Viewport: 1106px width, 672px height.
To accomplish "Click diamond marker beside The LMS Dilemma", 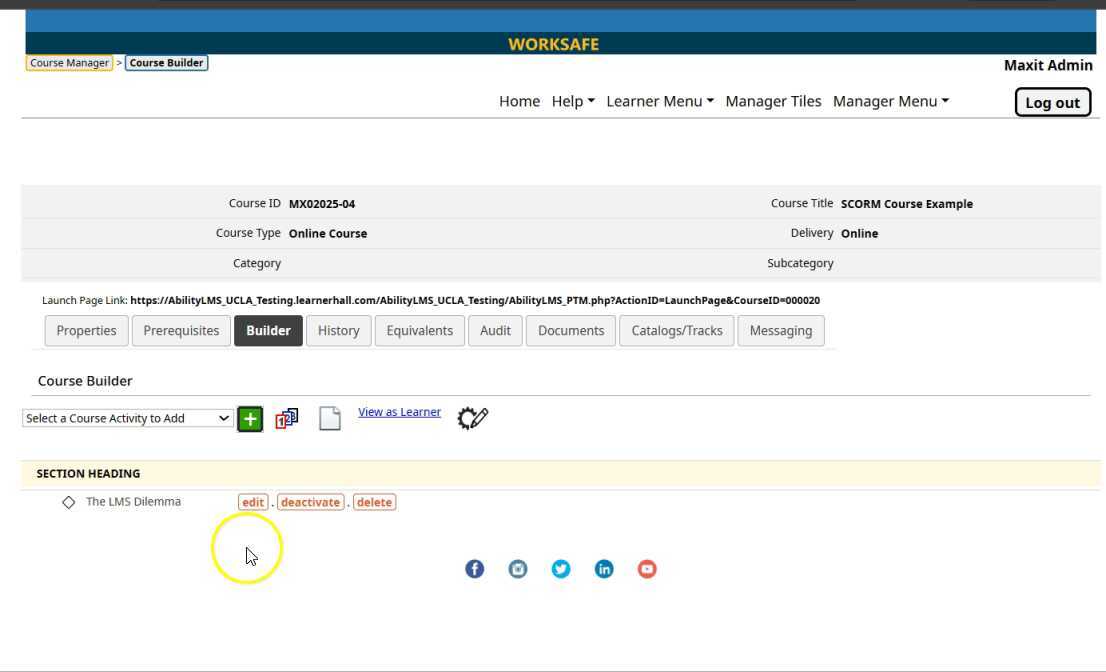I will coord(68,502).
